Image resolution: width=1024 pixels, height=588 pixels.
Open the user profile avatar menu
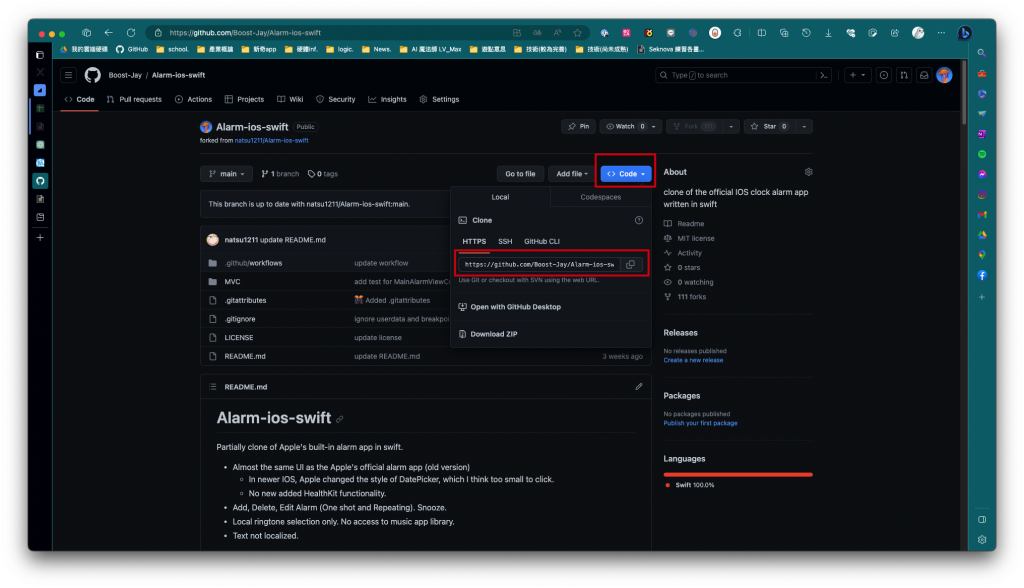[944, 75]
